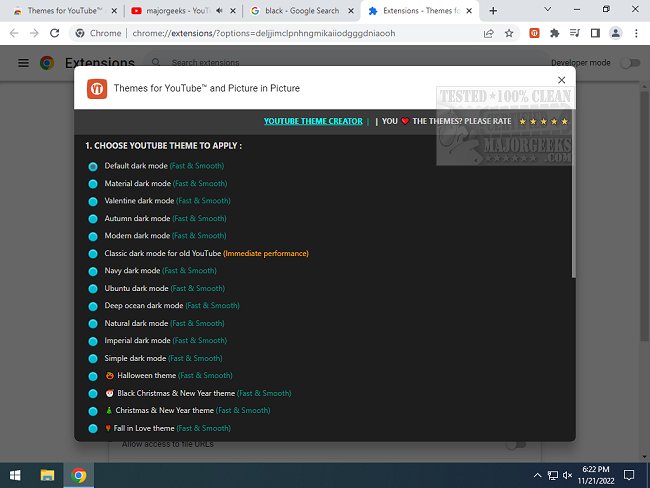This screenshot has width=650, height=488.
Task: Open Extensions page hamburger menu
Action: (x=24, y=63)
